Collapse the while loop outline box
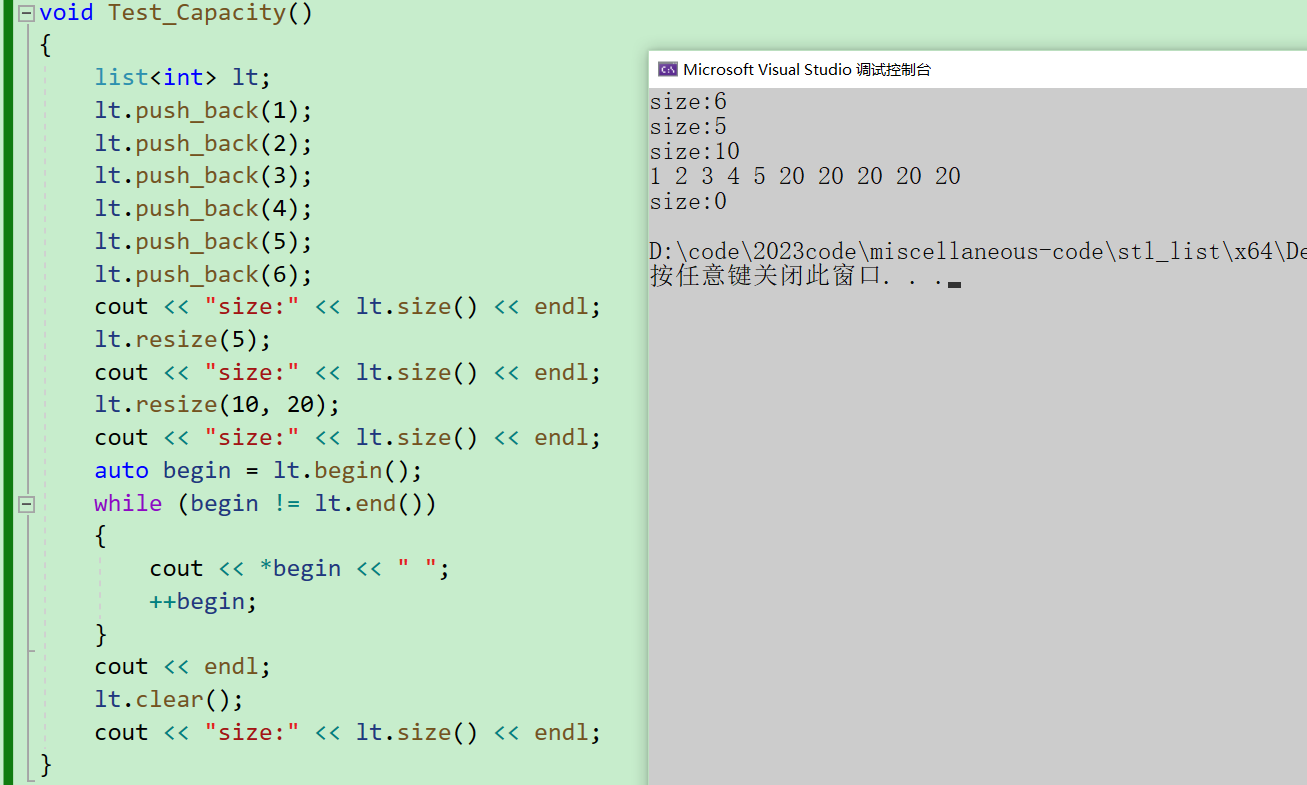This screenshot has width=1307, height=785. point(26,505)
